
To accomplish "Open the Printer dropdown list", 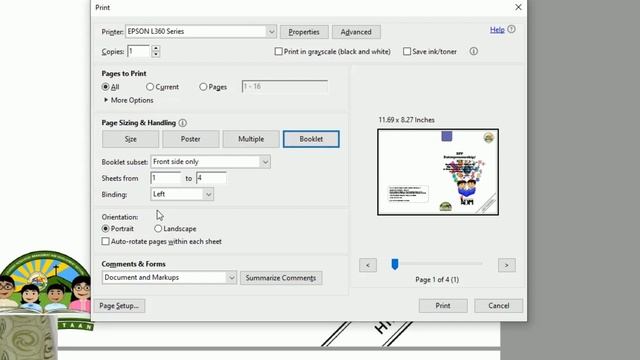I will pyautogui.click(x=271, y=32).
